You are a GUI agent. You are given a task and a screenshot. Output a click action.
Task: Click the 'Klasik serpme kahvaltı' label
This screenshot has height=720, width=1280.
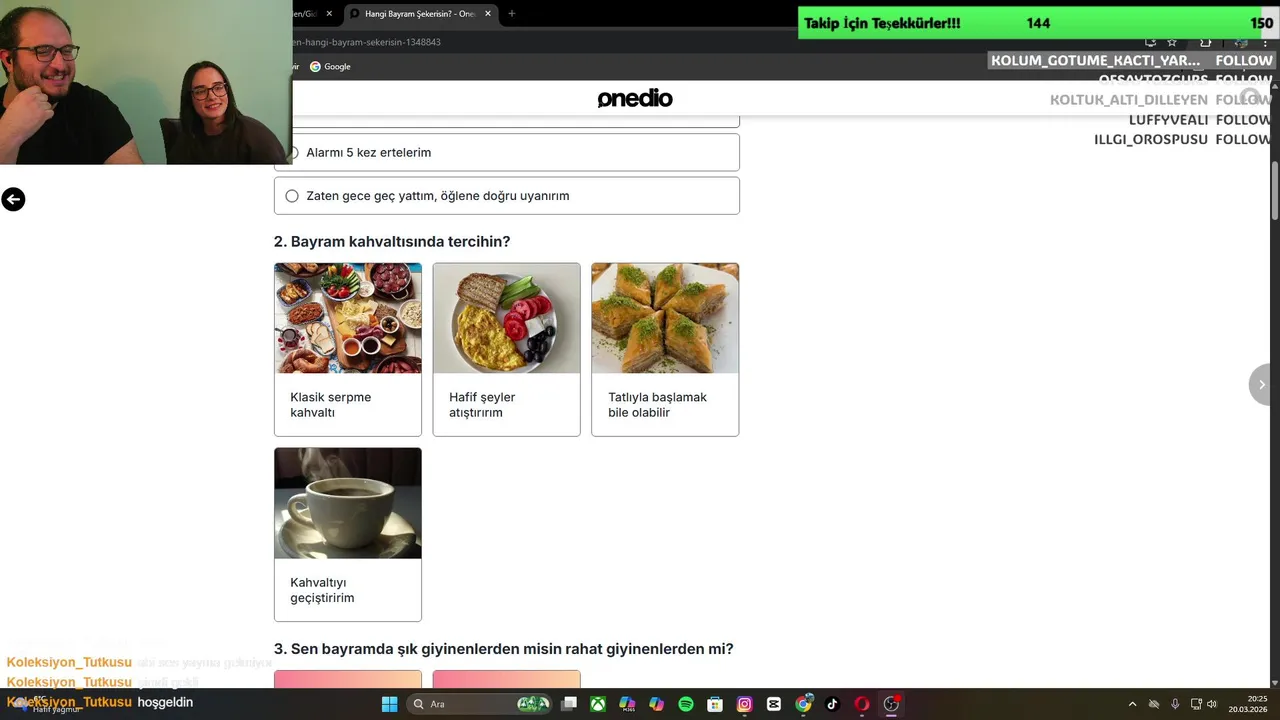pos(331,405)
